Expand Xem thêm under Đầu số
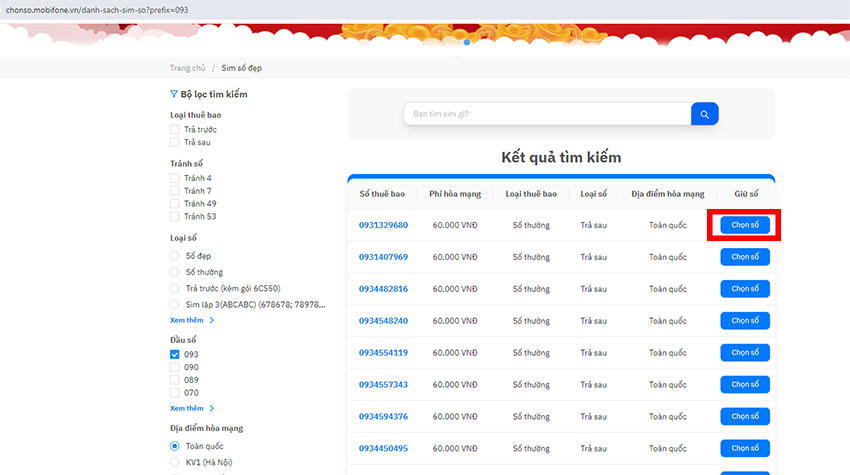This screenshot has height=475, width=850. pos(192,408)
